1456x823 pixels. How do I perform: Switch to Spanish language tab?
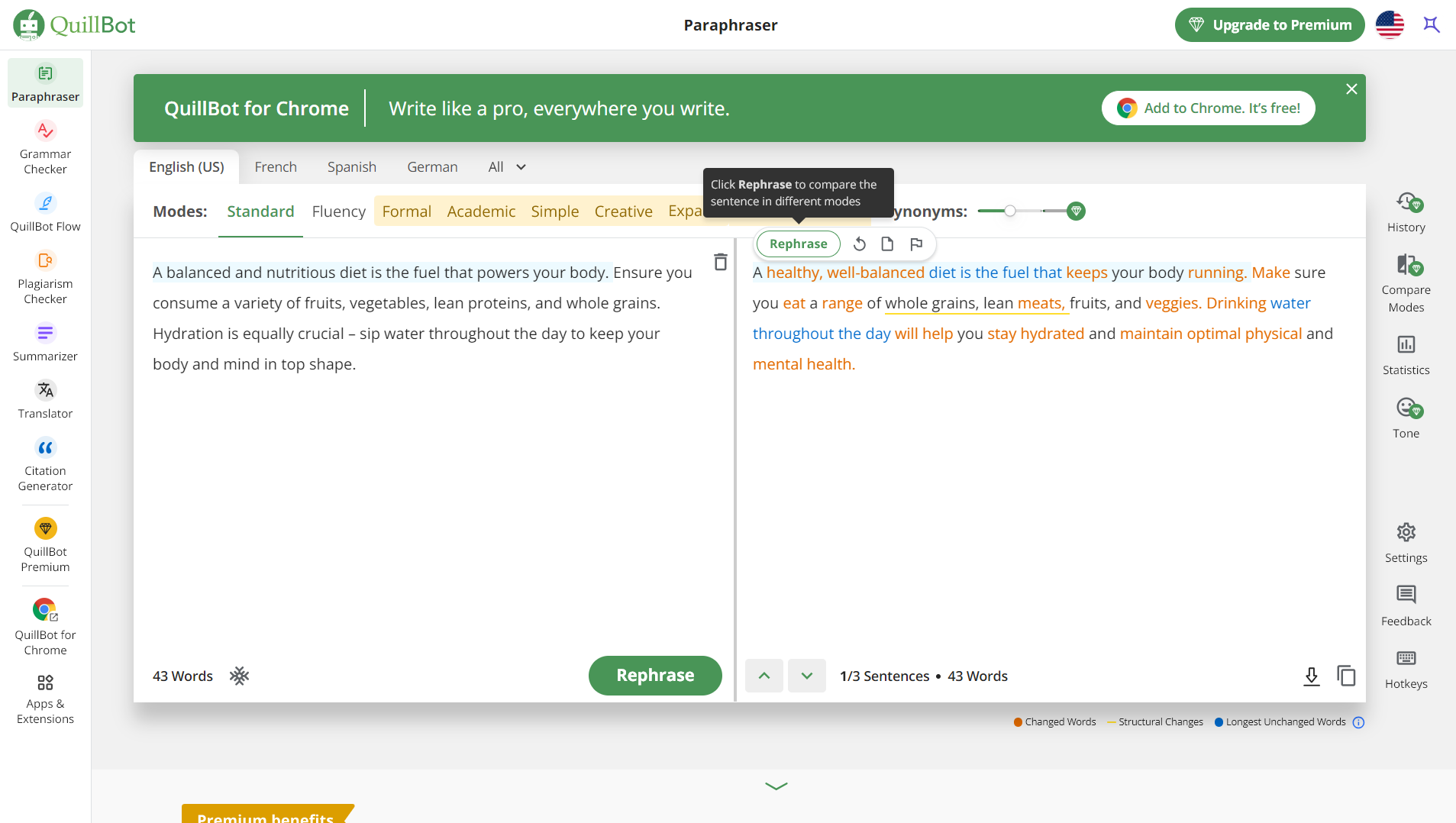[x=352, y=166]
